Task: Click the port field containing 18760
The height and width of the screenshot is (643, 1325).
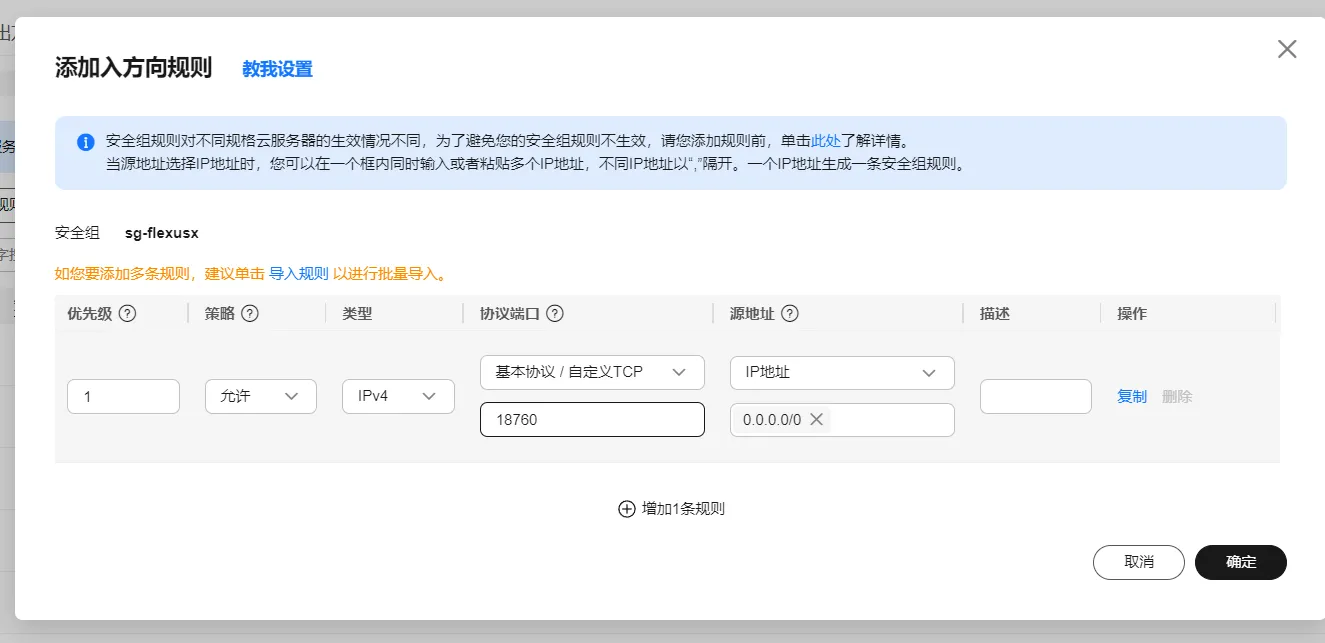Action: (592, 420)
